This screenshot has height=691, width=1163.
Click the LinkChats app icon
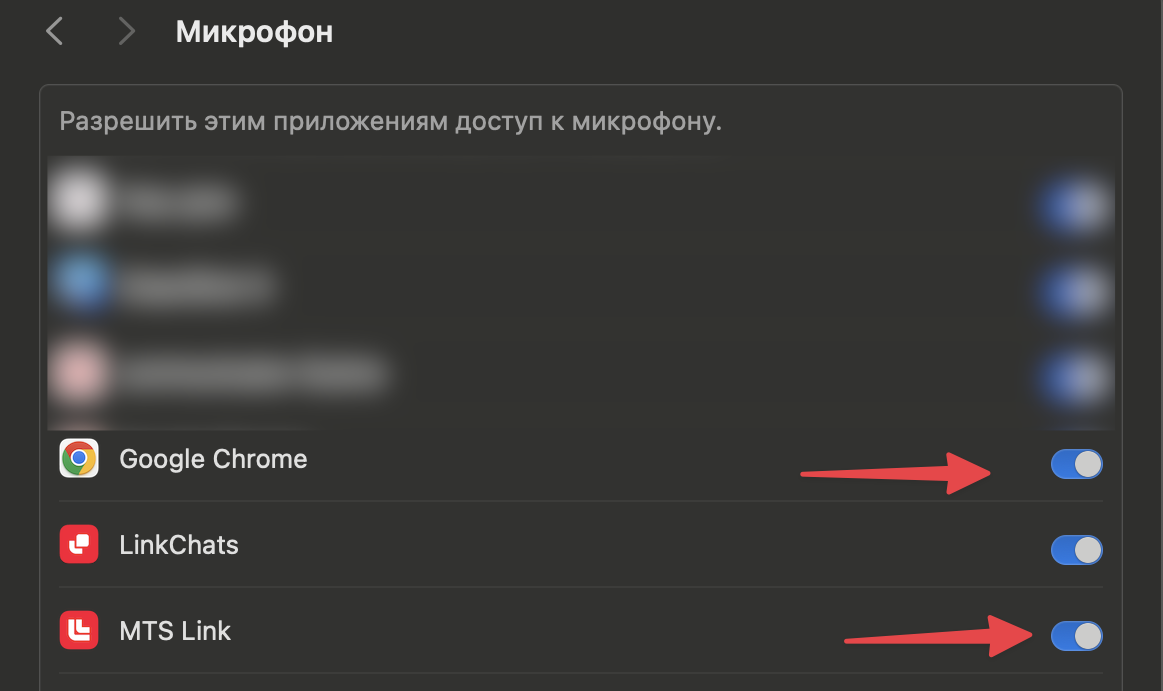tap(79, 545)
